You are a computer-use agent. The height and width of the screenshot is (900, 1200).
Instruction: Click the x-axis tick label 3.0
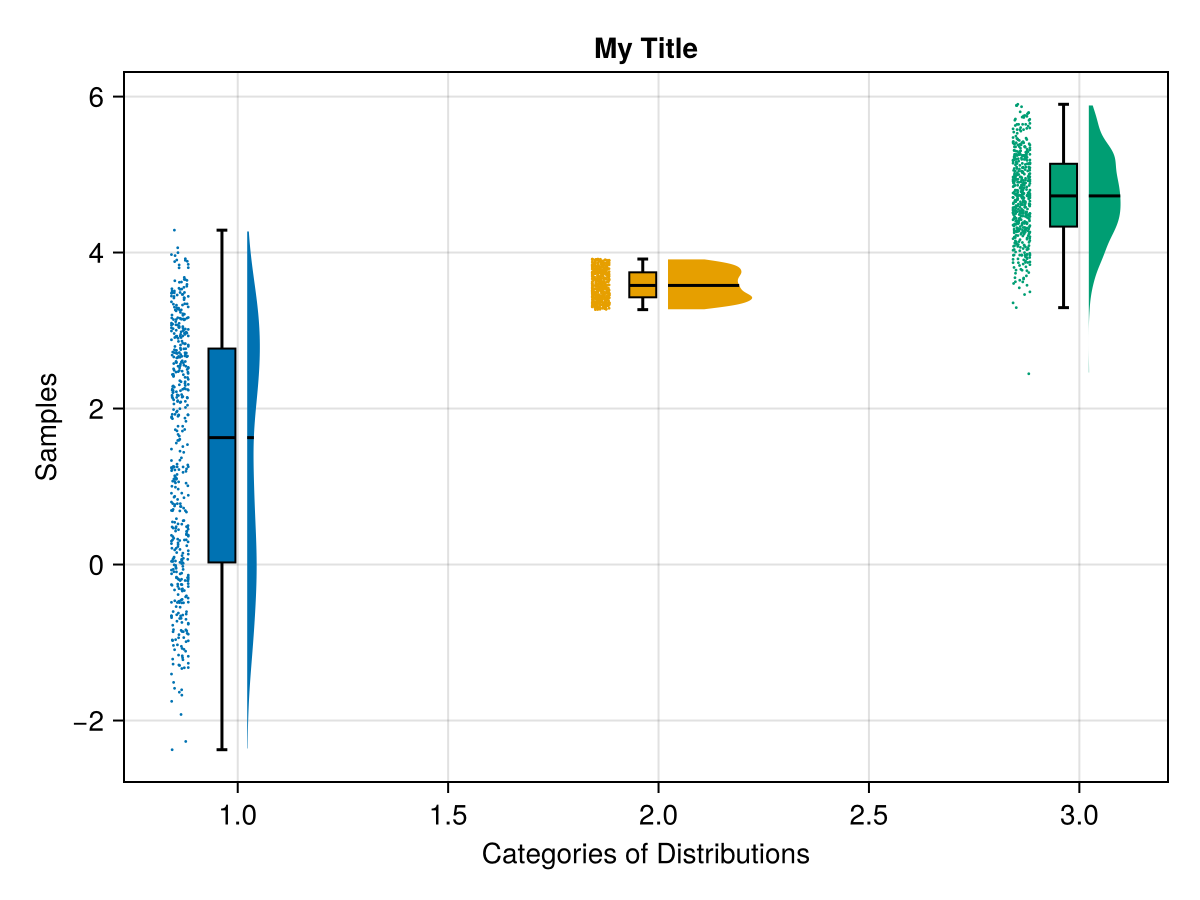tap(1079, 813)
